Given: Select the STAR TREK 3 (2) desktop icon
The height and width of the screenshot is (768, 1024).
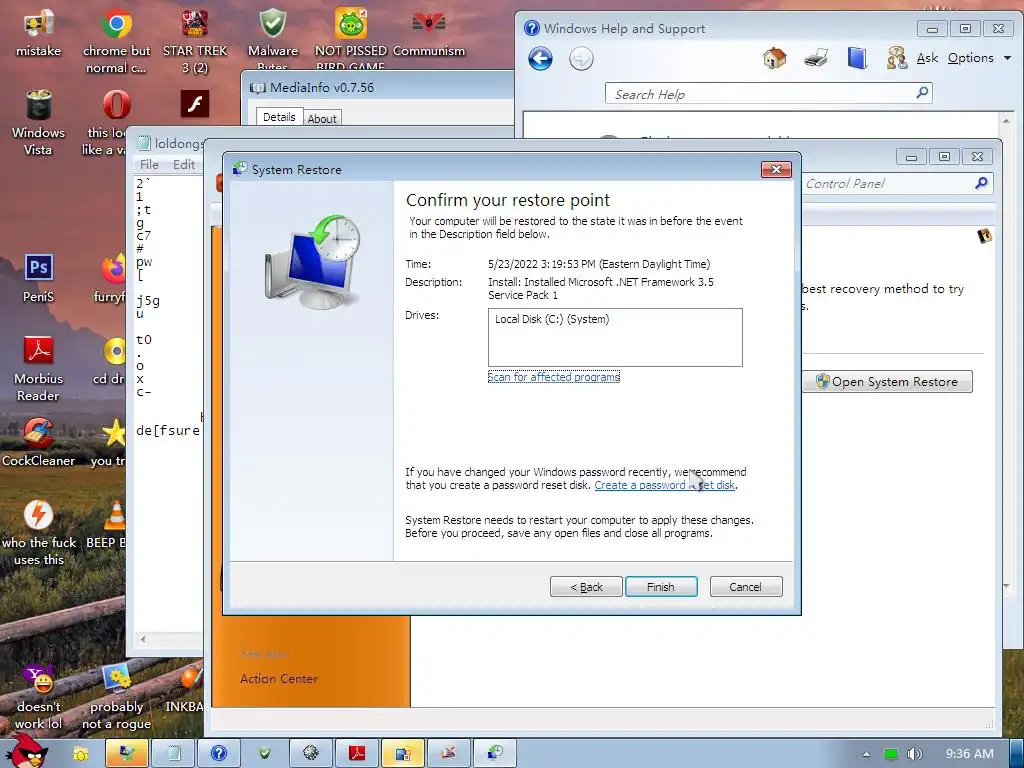Looking at the screenshot, I should coord(195,40).
